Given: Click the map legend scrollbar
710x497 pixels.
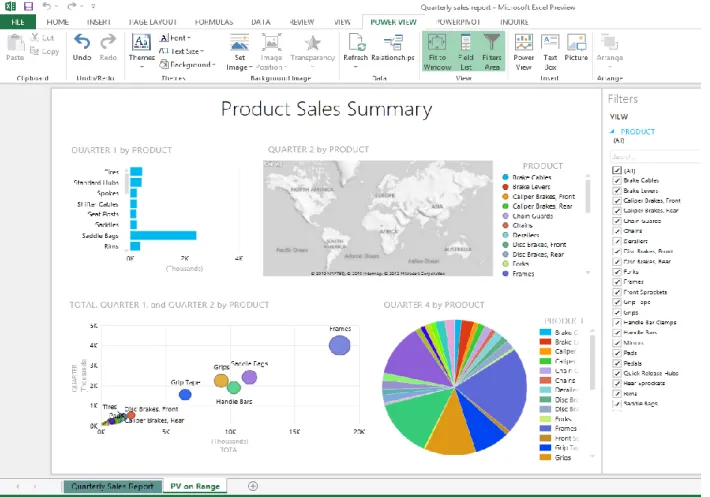Looking at the screenshot, I should 588,196.
